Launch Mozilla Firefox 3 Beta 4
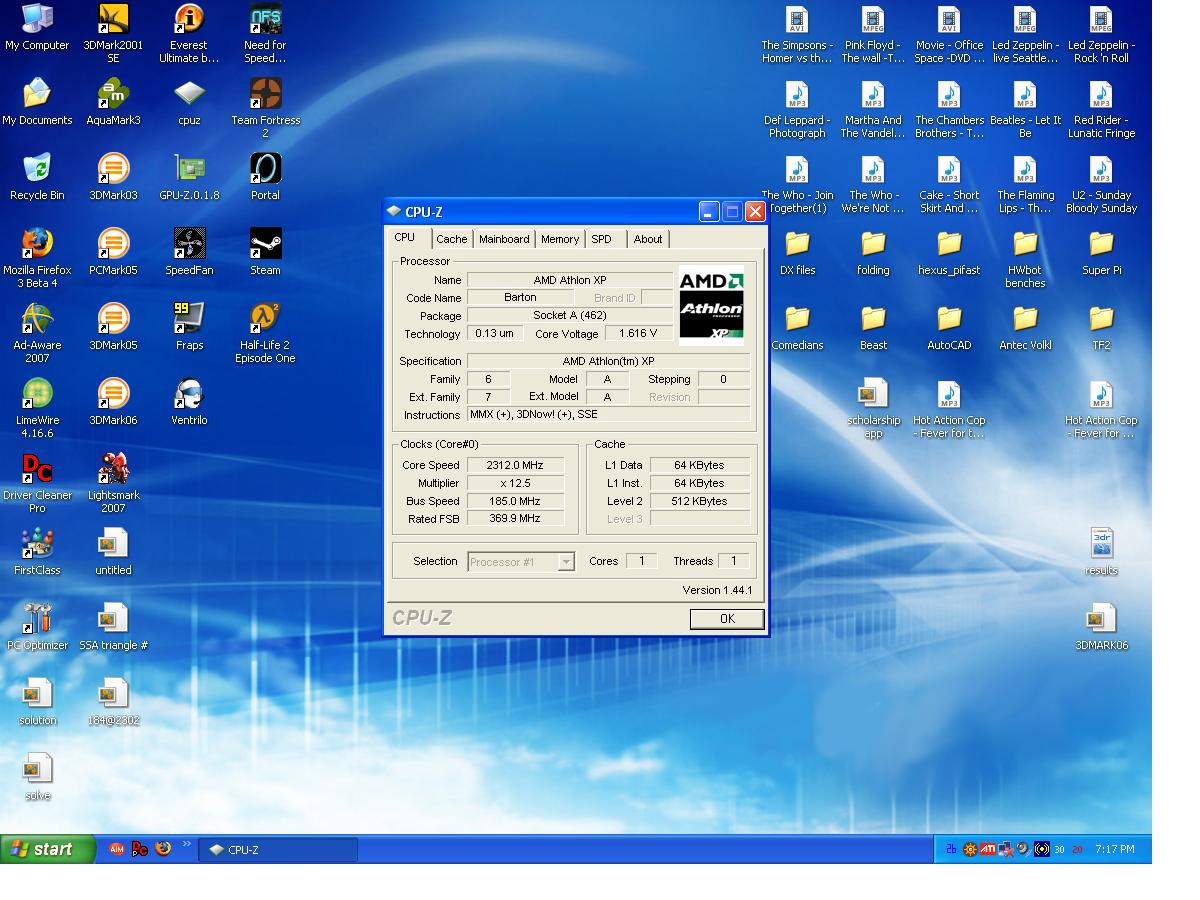 tap(37, 258)
